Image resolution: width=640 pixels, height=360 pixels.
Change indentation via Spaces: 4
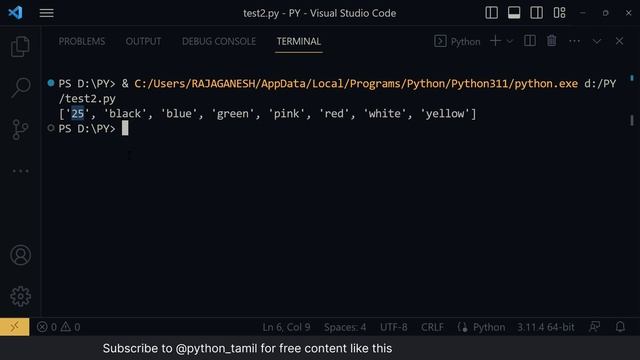coord(345,327)
